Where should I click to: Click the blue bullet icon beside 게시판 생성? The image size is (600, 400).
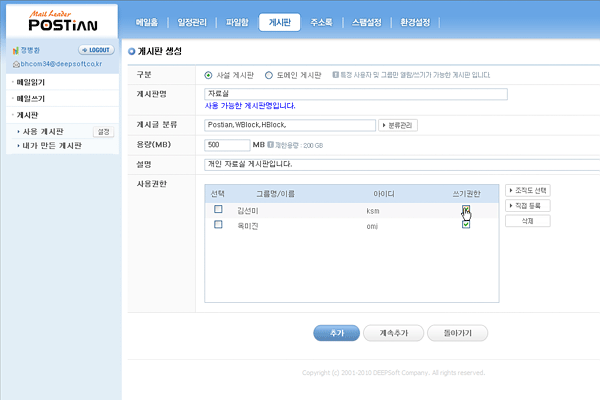coord(132,51)
